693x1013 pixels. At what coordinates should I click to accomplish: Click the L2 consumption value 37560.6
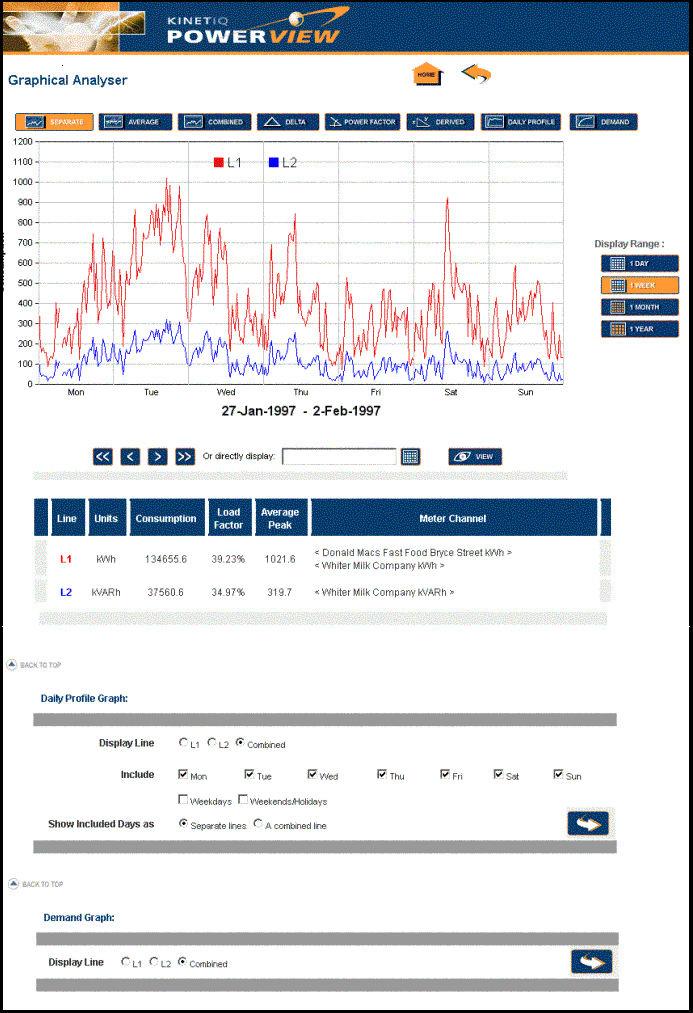[166, 592]
